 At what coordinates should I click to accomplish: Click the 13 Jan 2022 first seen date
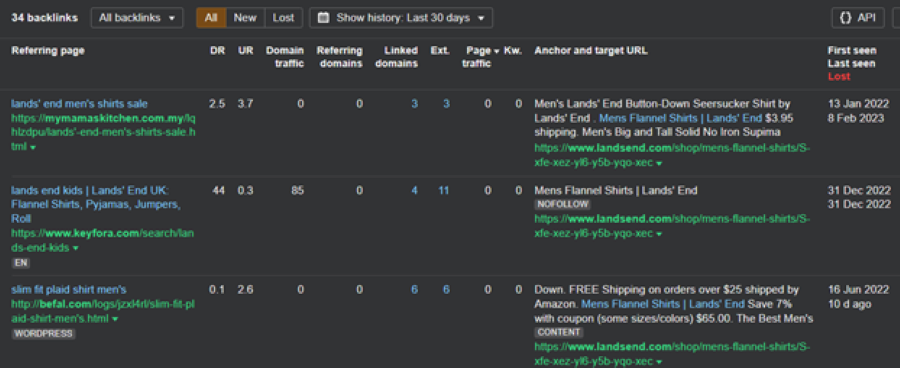tap(859, 104)
